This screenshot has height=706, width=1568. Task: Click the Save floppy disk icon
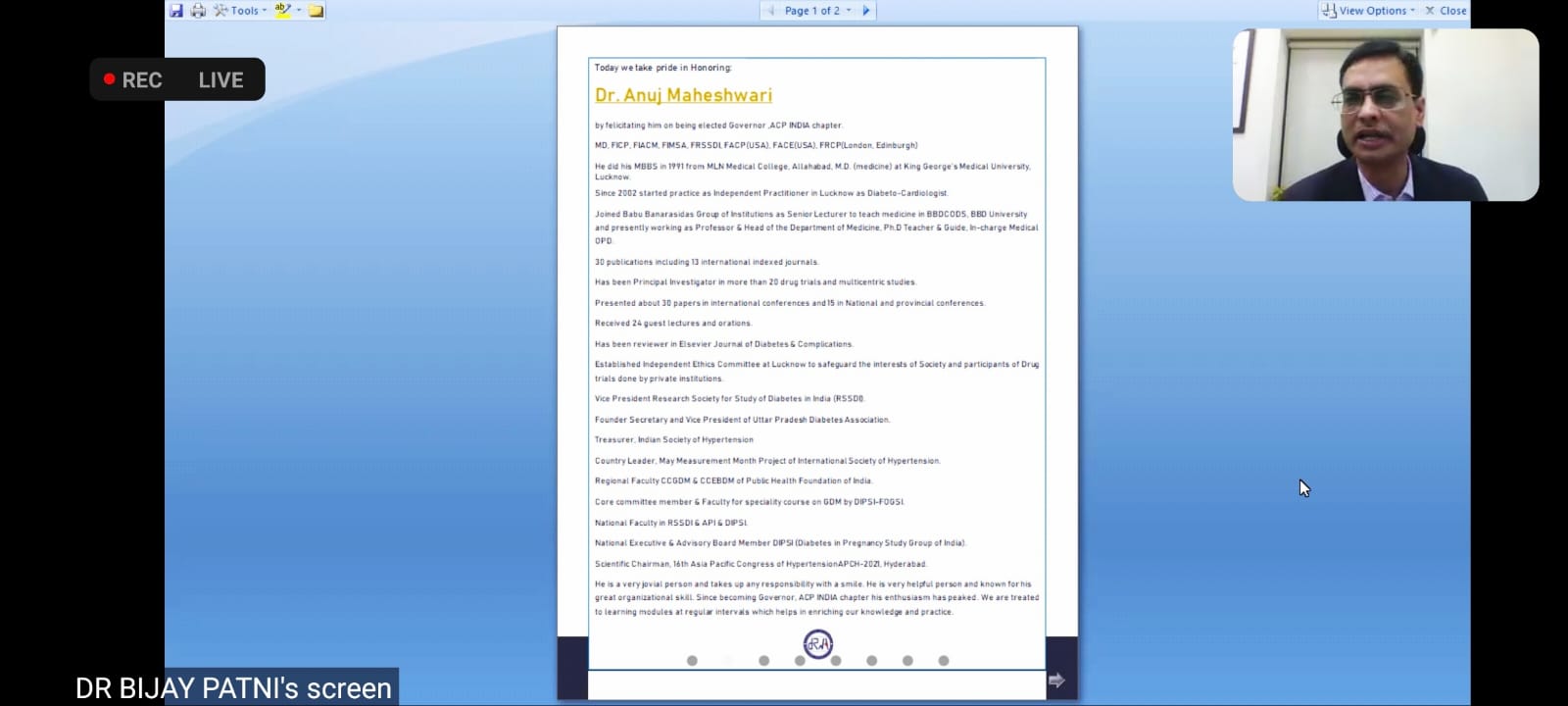coord(176,11)
